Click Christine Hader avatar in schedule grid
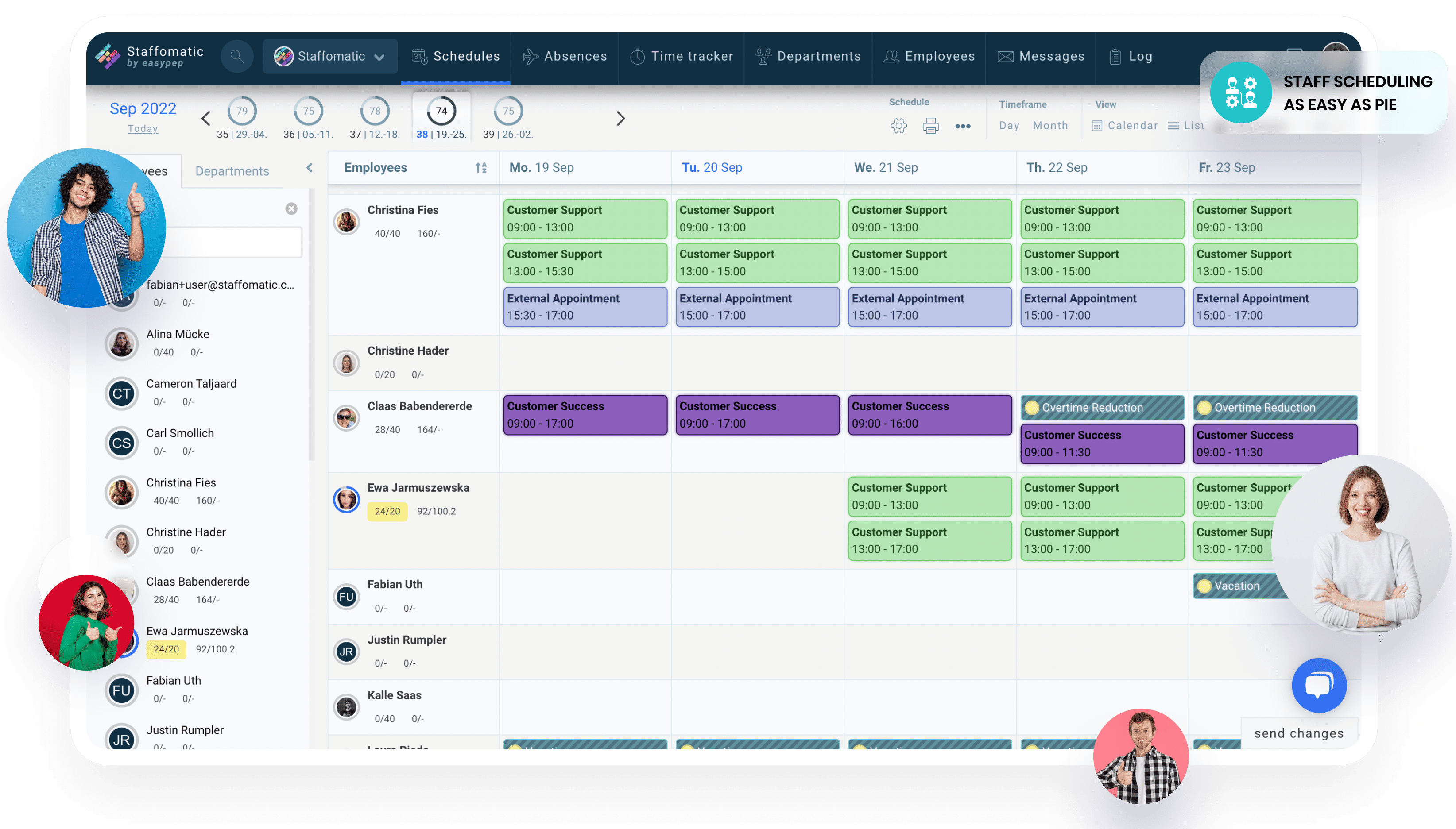 [x=346, y=362]
